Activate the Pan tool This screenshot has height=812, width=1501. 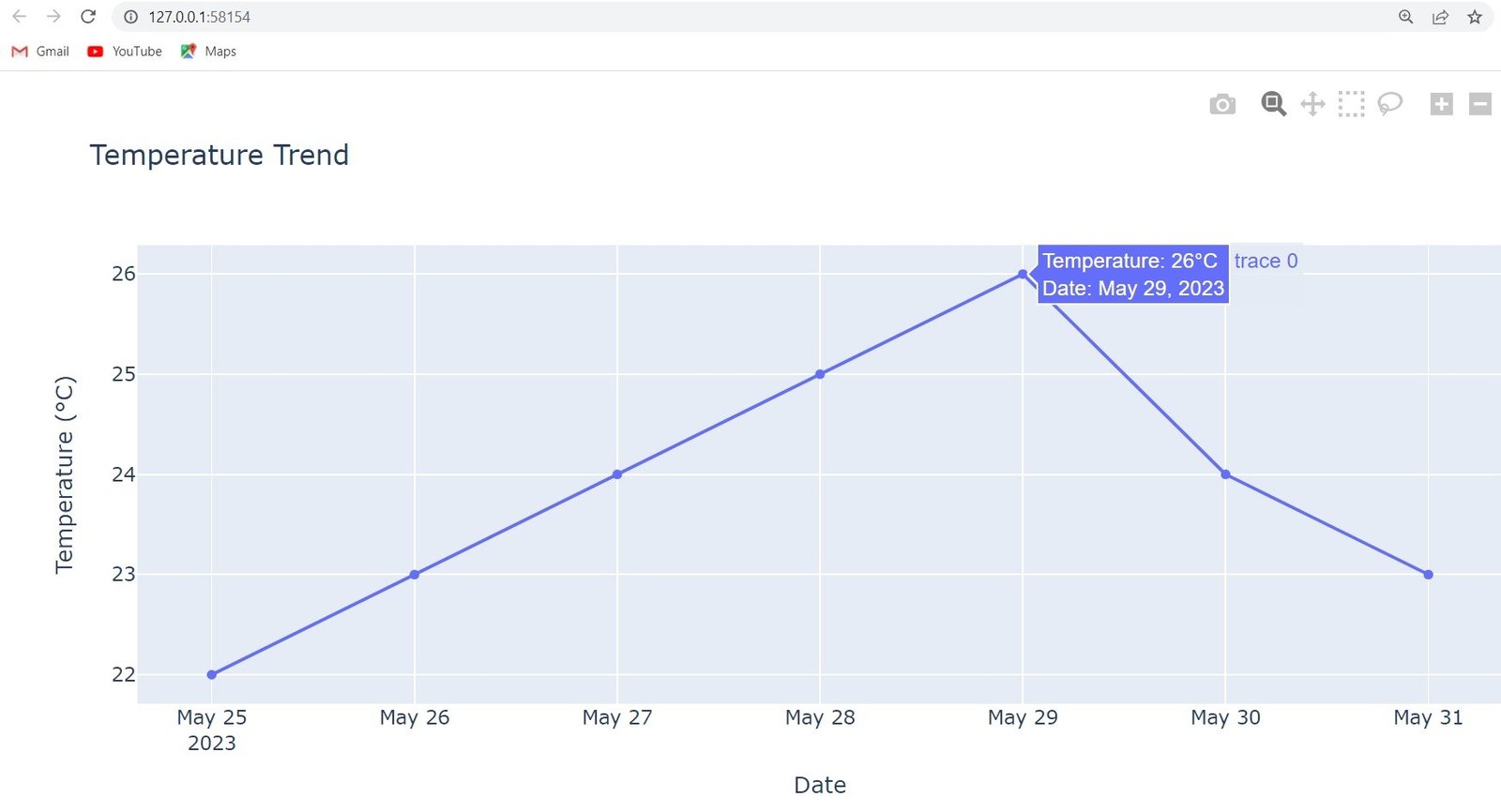[1312, 104]
